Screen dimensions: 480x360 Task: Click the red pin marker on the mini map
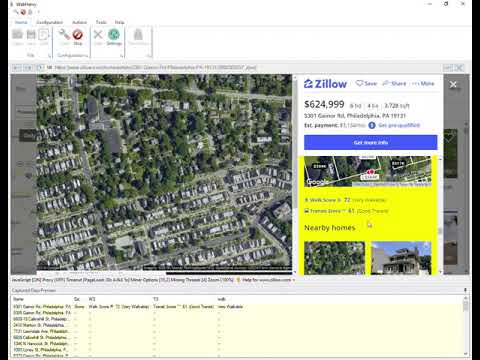[x=370, y=173]
